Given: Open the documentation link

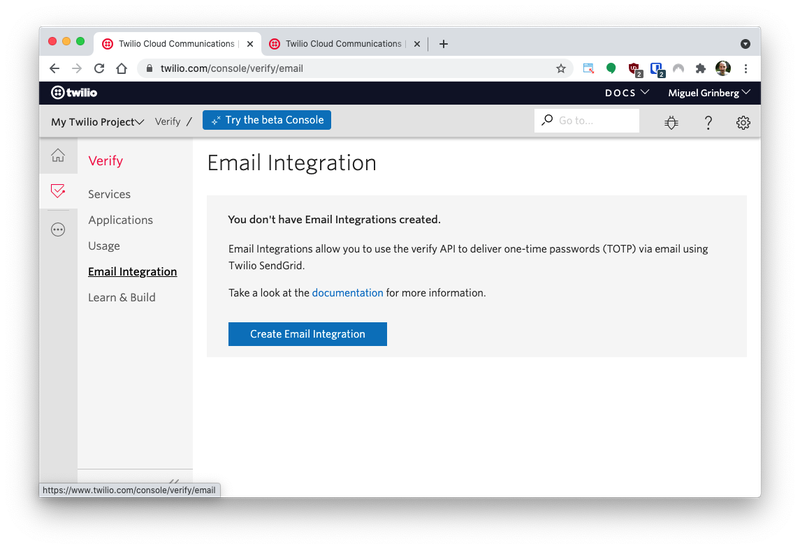Looking at the screenshot, I should pyautogui.click(x=347, y=293).
